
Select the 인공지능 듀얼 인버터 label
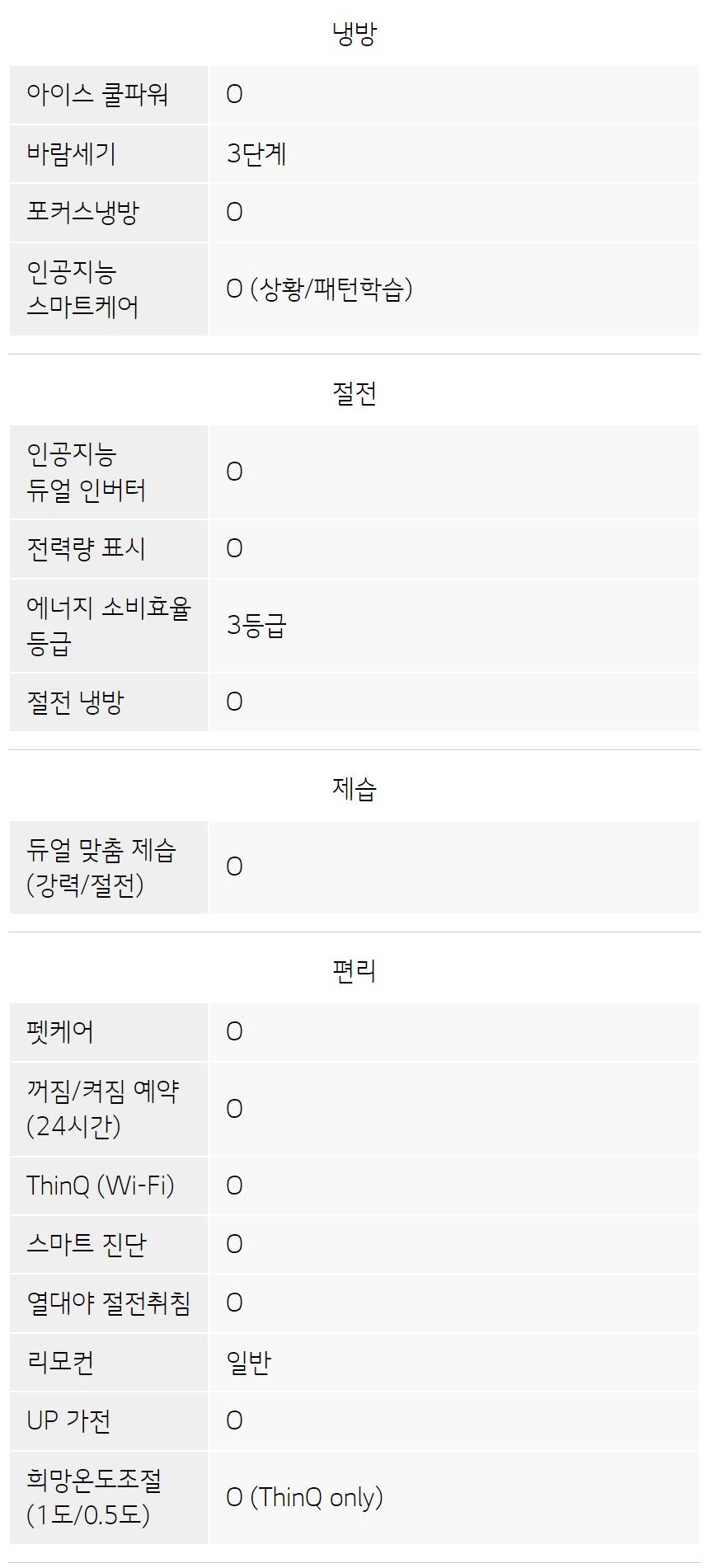click(x=86, y=472)
